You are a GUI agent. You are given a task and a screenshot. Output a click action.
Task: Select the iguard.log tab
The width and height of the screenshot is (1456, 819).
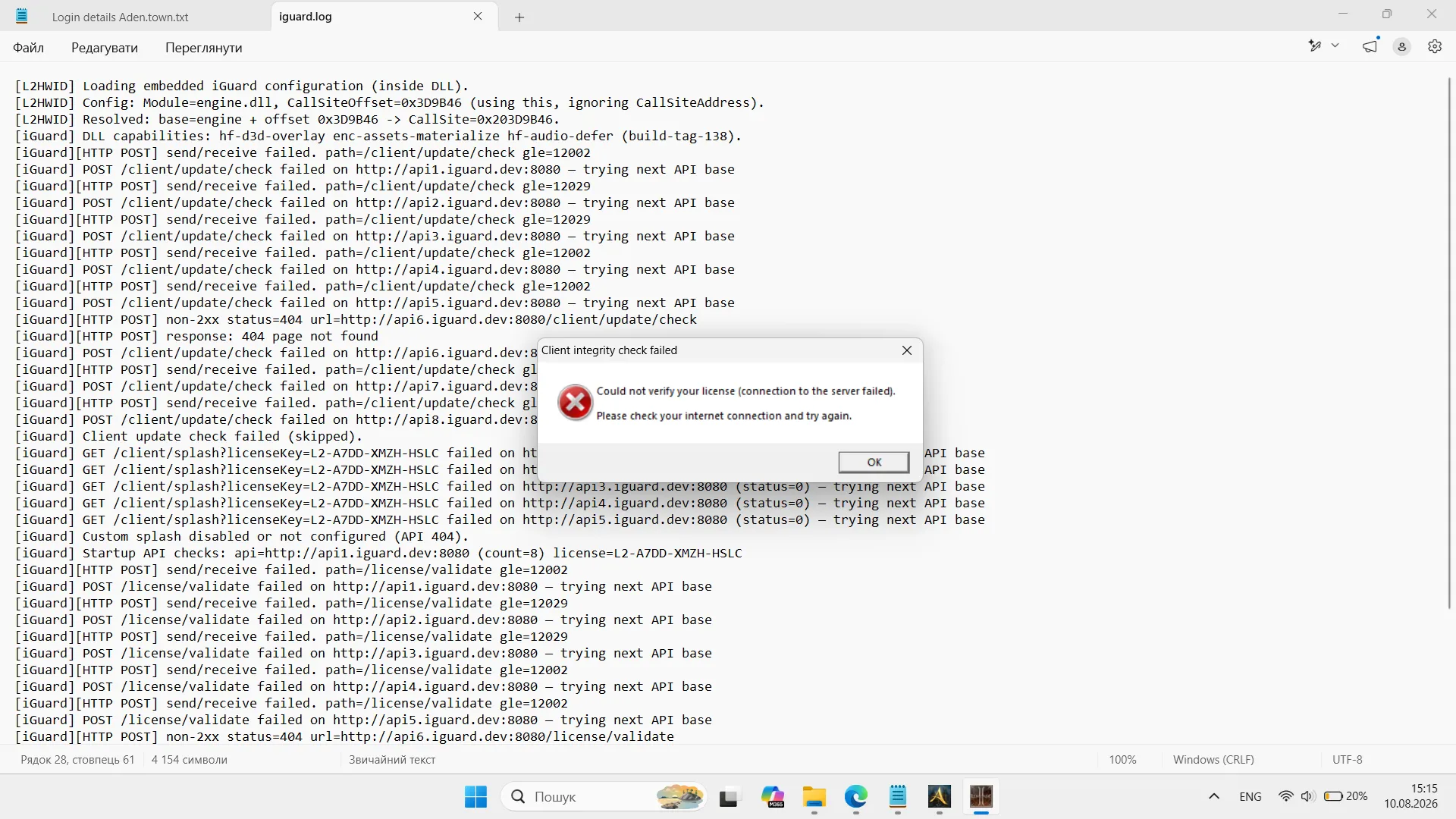click(x=306, y=17)
